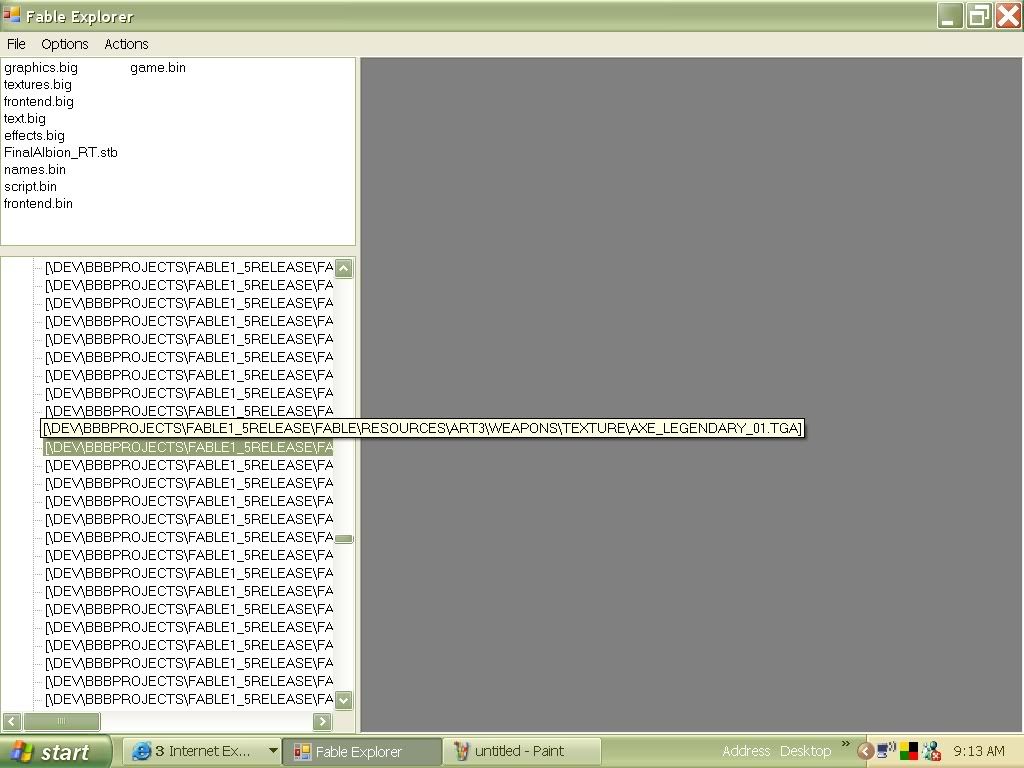Select frontend.big in the file list

coord(39,101)
